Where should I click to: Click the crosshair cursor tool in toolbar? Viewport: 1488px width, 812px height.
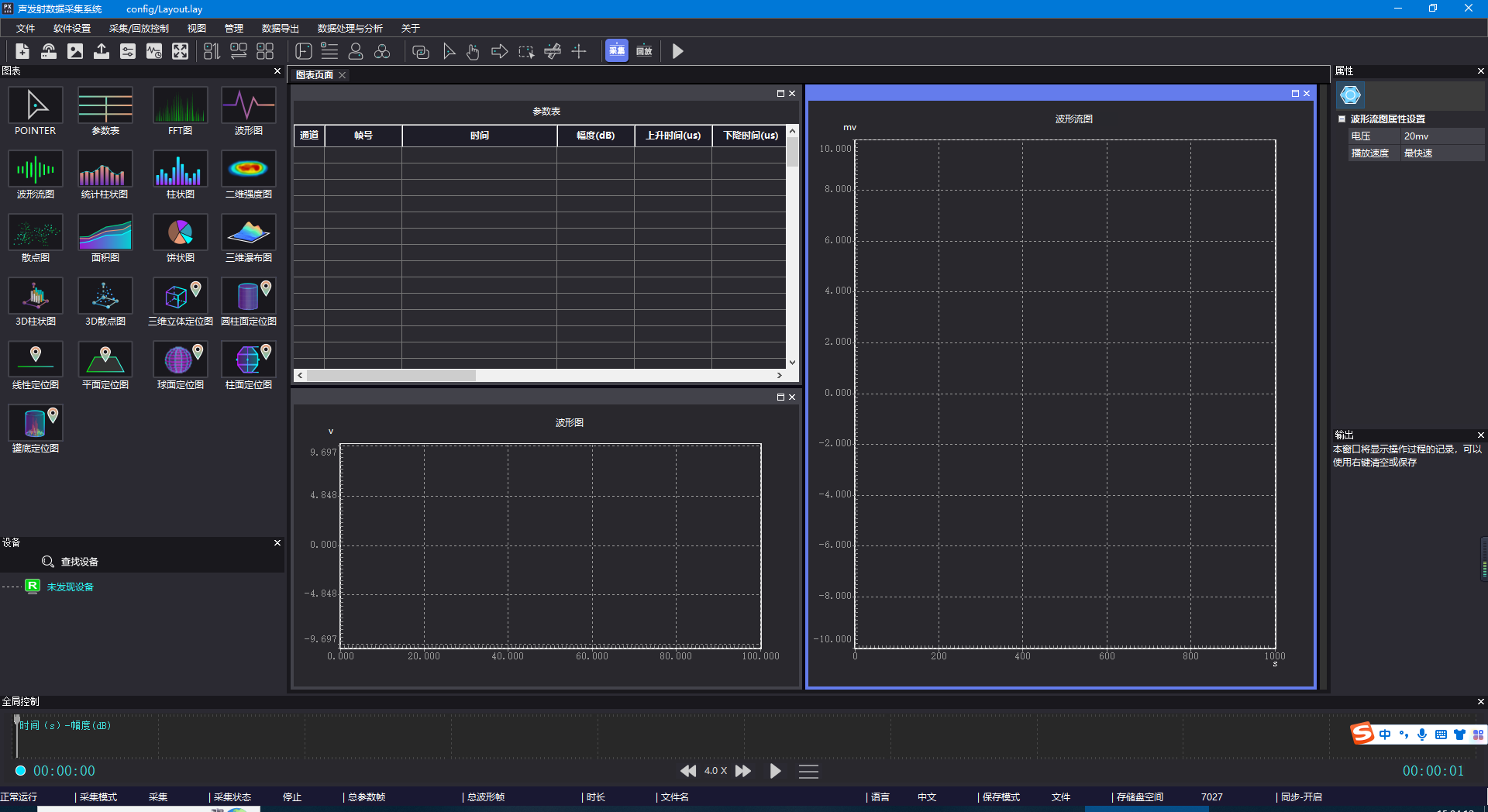click(x=579, y=52)
